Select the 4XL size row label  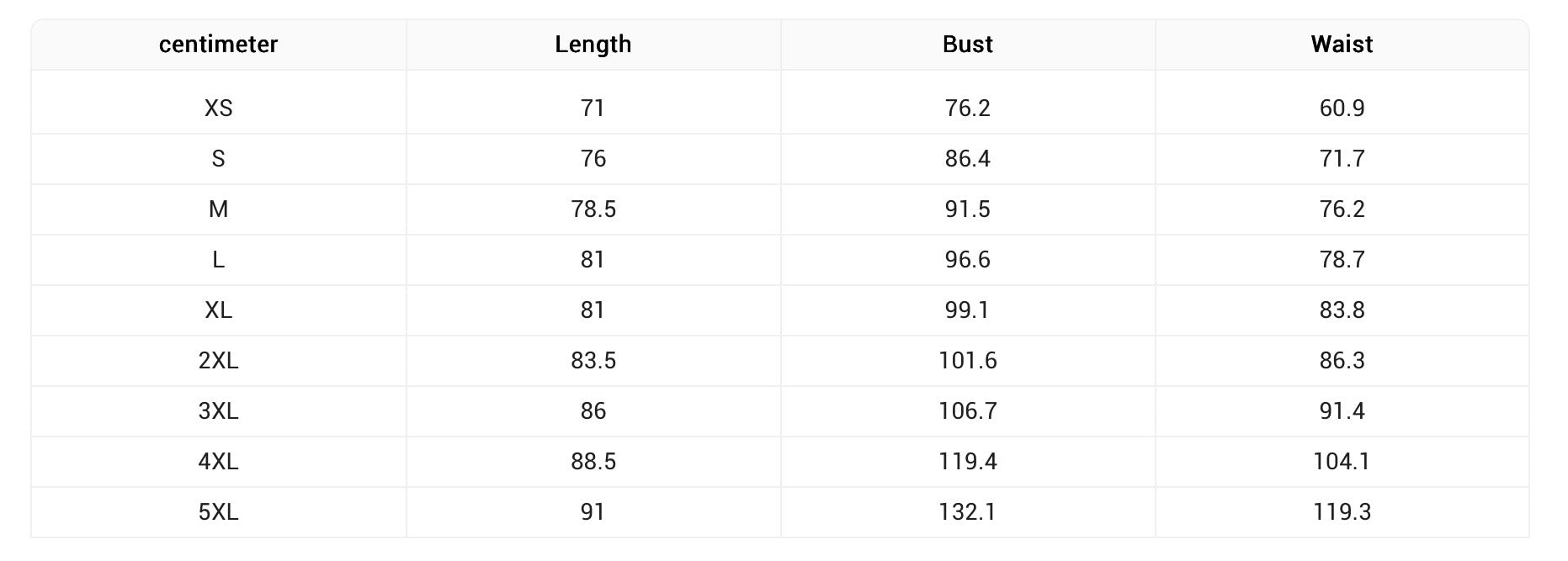click(x=218, y=462)
